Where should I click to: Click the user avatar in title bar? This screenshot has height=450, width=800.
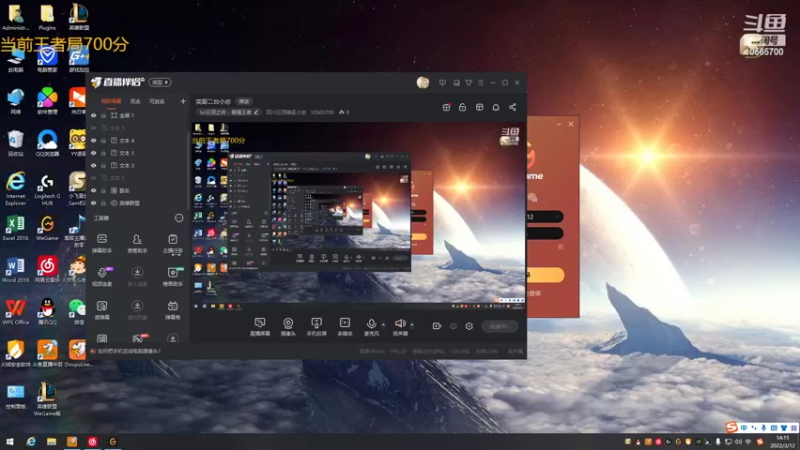click(423, 83)
